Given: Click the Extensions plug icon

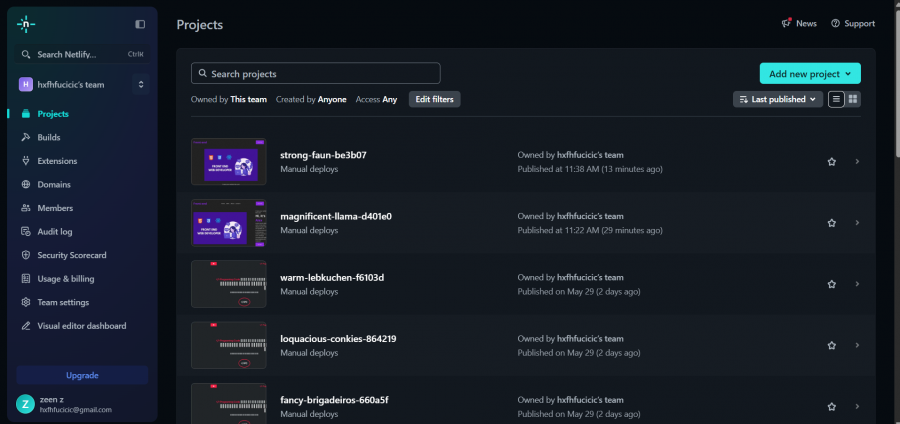Looking at the screenshot, I should click(25, 161).
